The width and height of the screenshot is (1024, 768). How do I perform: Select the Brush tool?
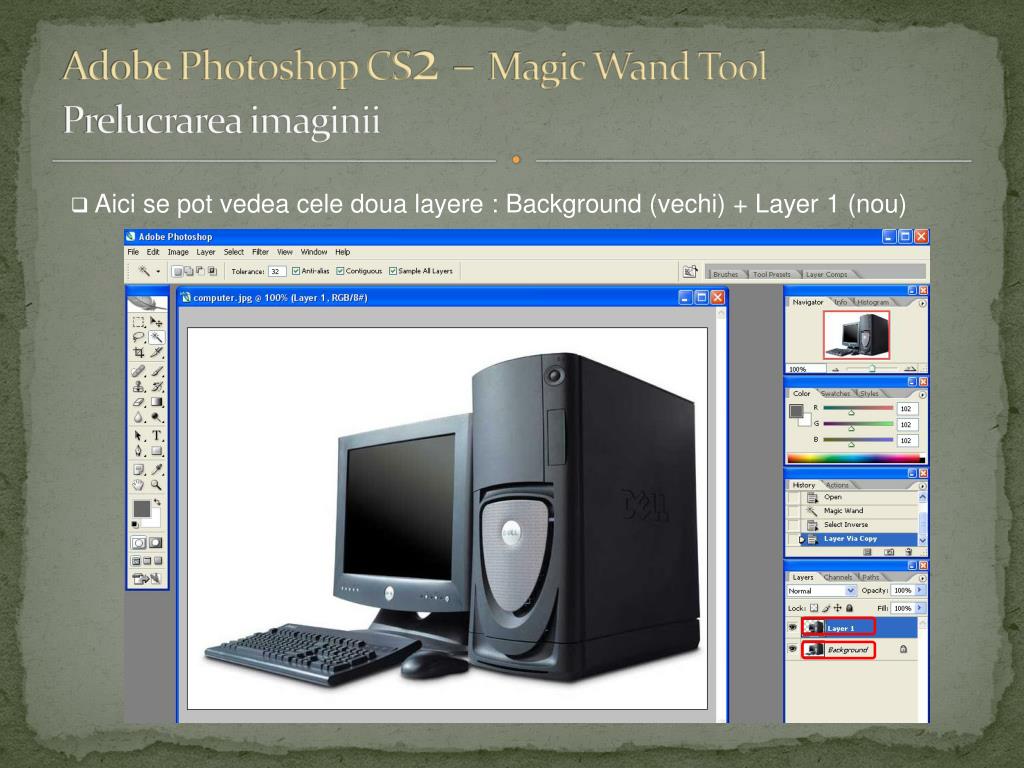click(157, 371)
